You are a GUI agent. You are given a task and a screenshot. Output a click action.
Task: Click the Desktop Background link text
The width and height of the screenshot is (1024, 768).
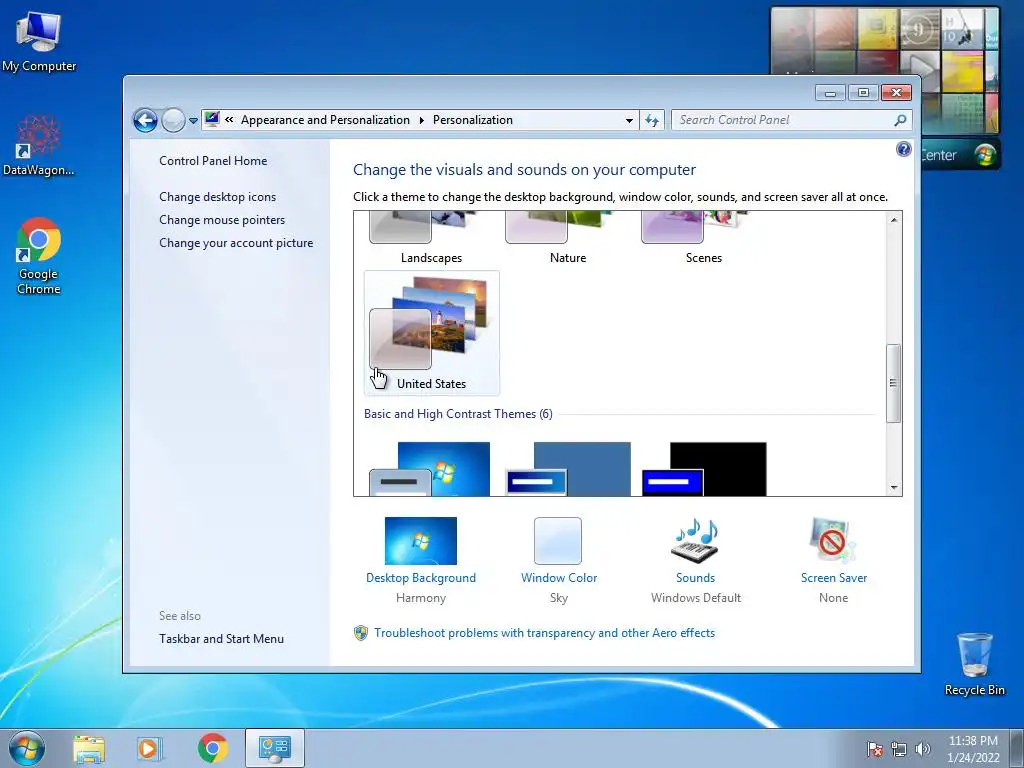point(421,578)
